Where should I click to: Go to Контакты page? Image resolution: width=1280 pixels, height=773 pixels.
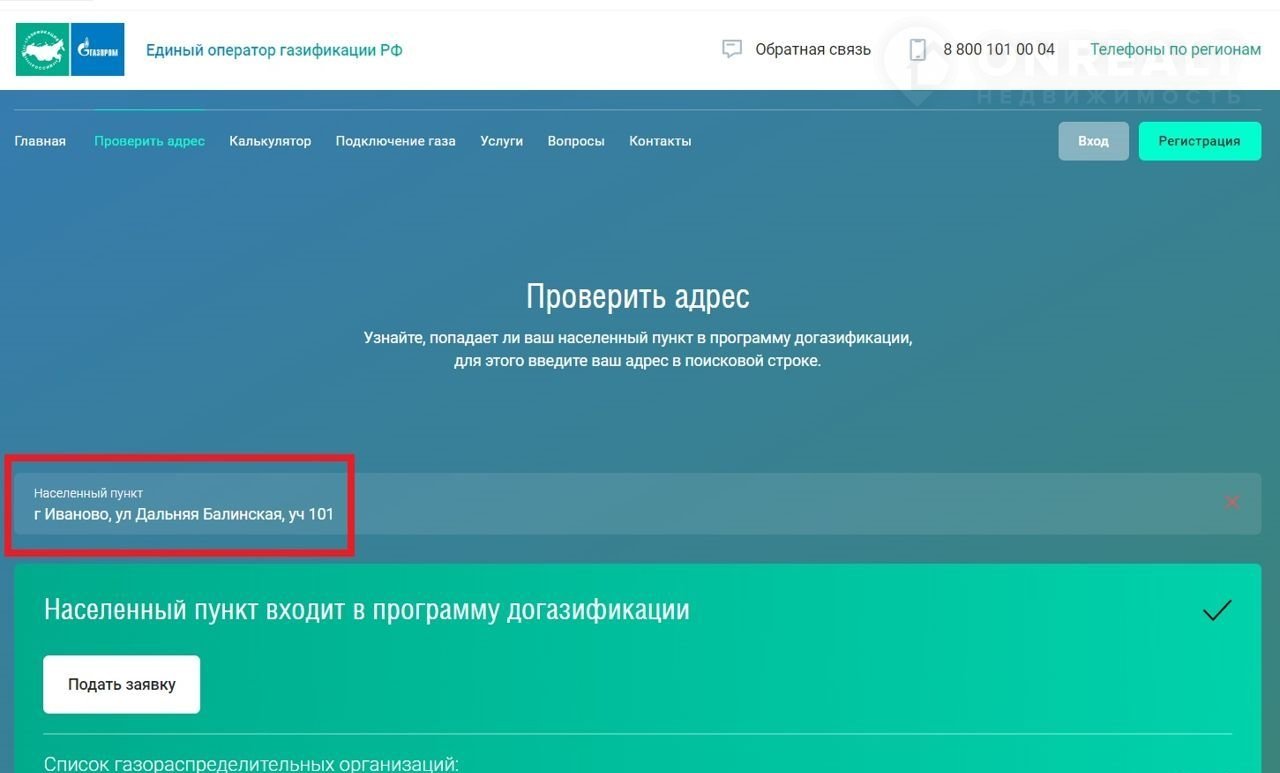coord(660,141)
